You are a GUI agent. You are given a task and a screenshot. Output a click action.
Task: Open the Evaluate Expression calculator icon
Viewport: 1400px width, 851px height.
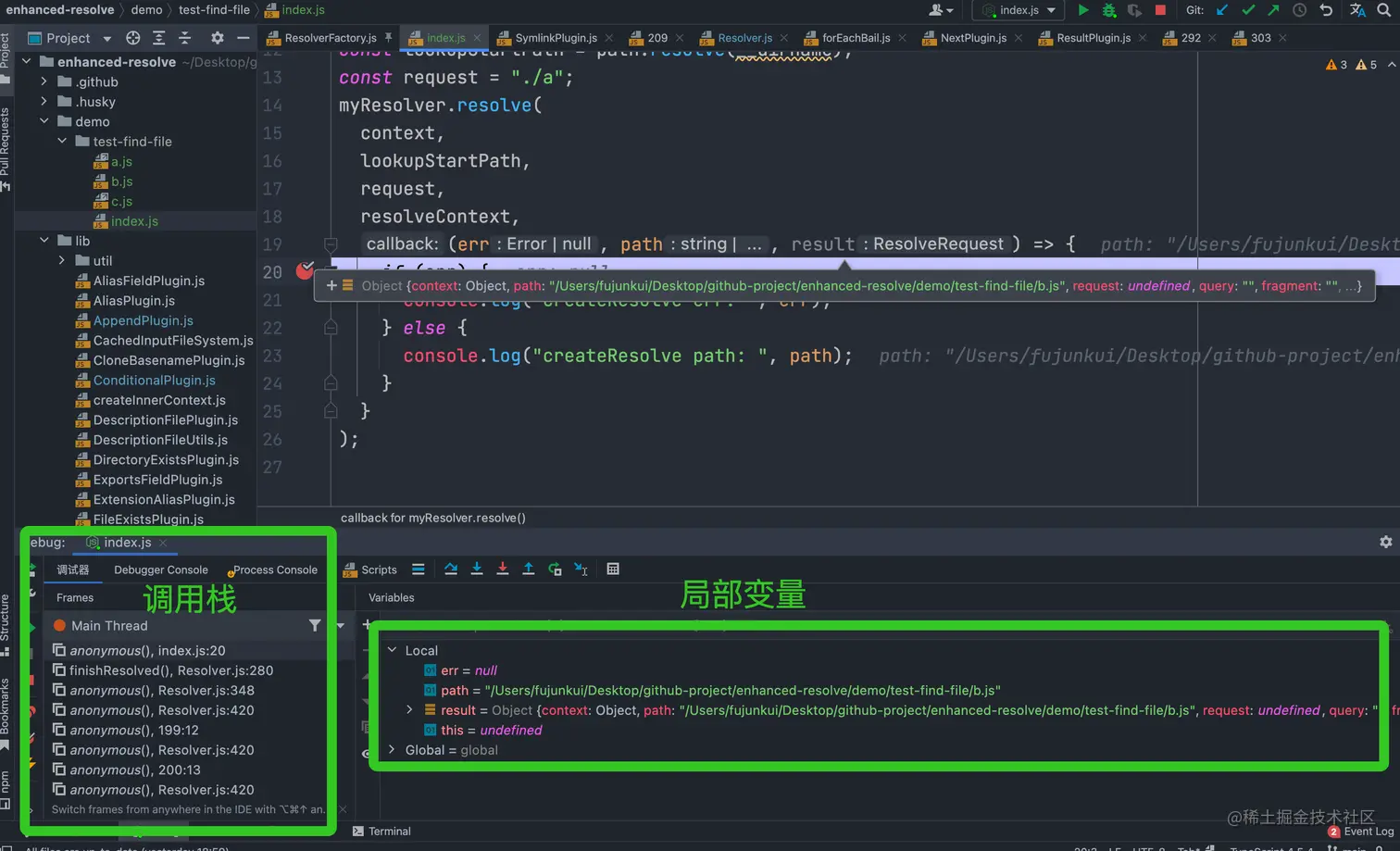(613, 569)
